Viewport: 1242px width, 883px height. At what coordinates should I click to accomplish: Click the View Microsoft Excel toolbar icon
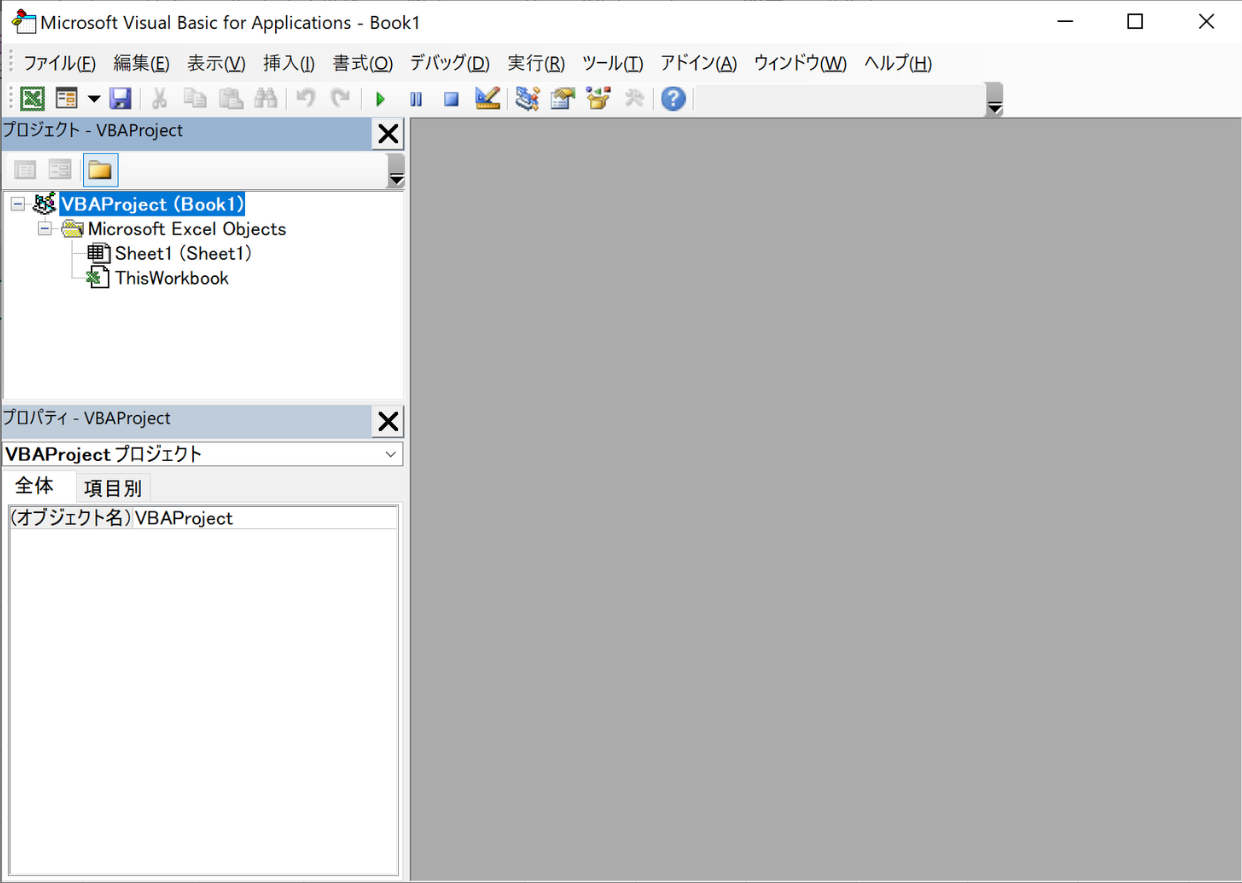[x=33, y=99]
